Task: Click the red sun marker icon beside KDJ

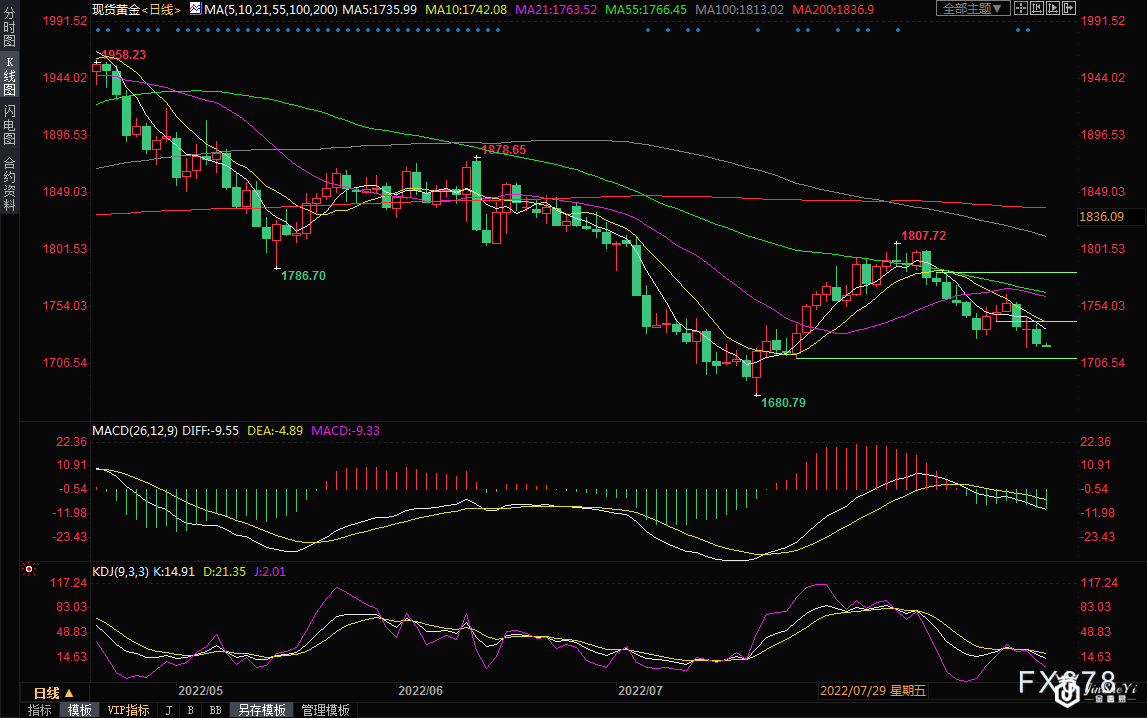Action: tap(29, 571)
